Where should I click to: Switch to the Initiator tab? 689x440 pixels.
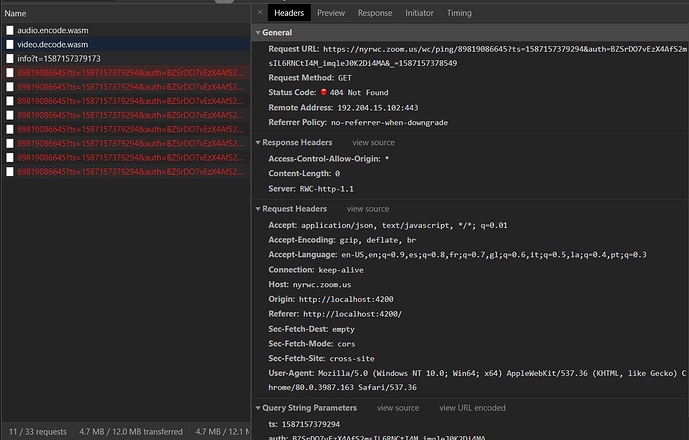coord(419,13)
